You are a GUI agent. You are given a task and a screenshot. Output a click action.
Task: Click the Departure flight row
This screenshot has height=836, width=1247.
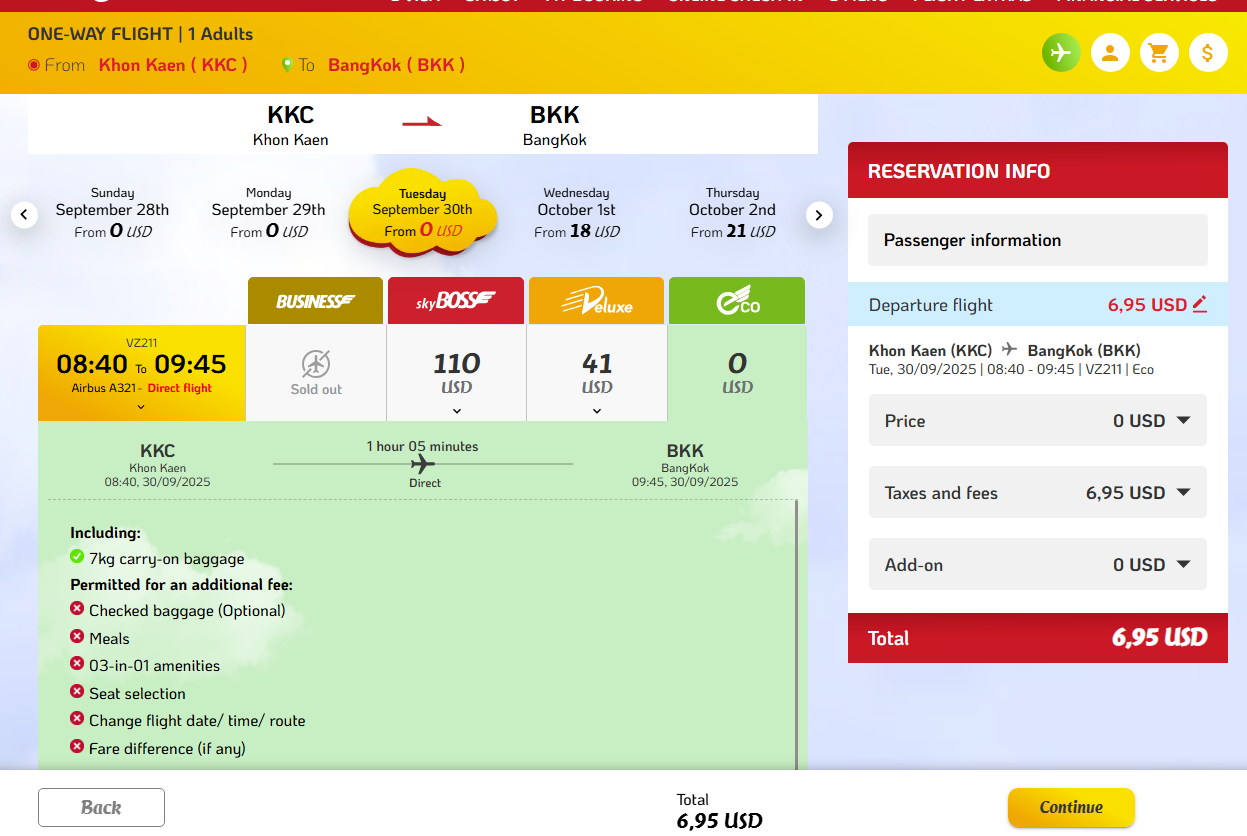coord(1038,304)
